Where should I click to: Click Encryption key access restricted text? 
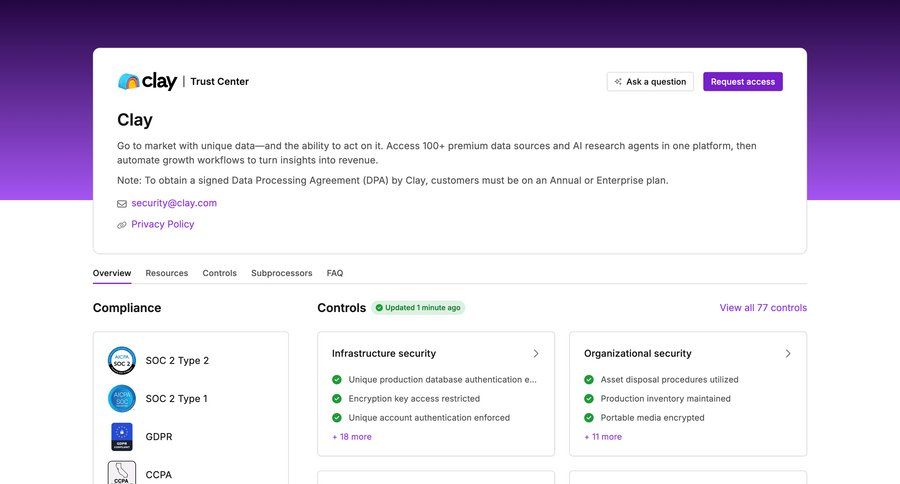point(414,398)
